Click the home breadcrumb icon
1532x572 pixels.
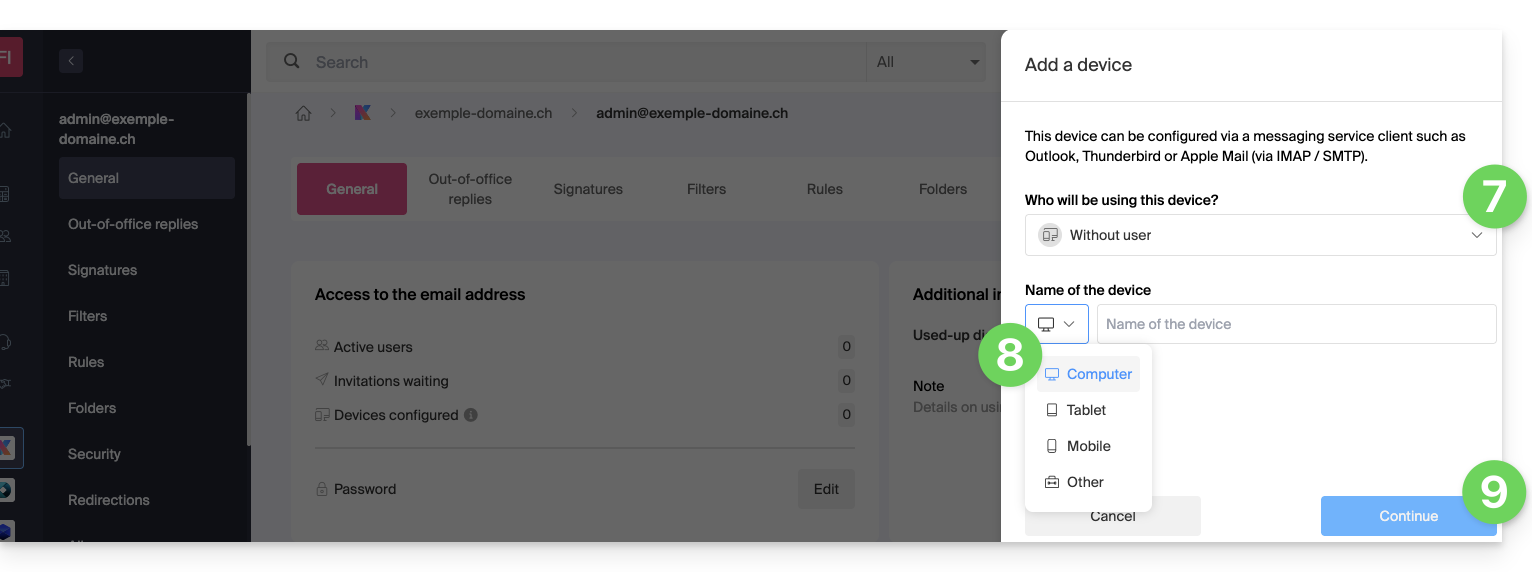coord(303,113)
